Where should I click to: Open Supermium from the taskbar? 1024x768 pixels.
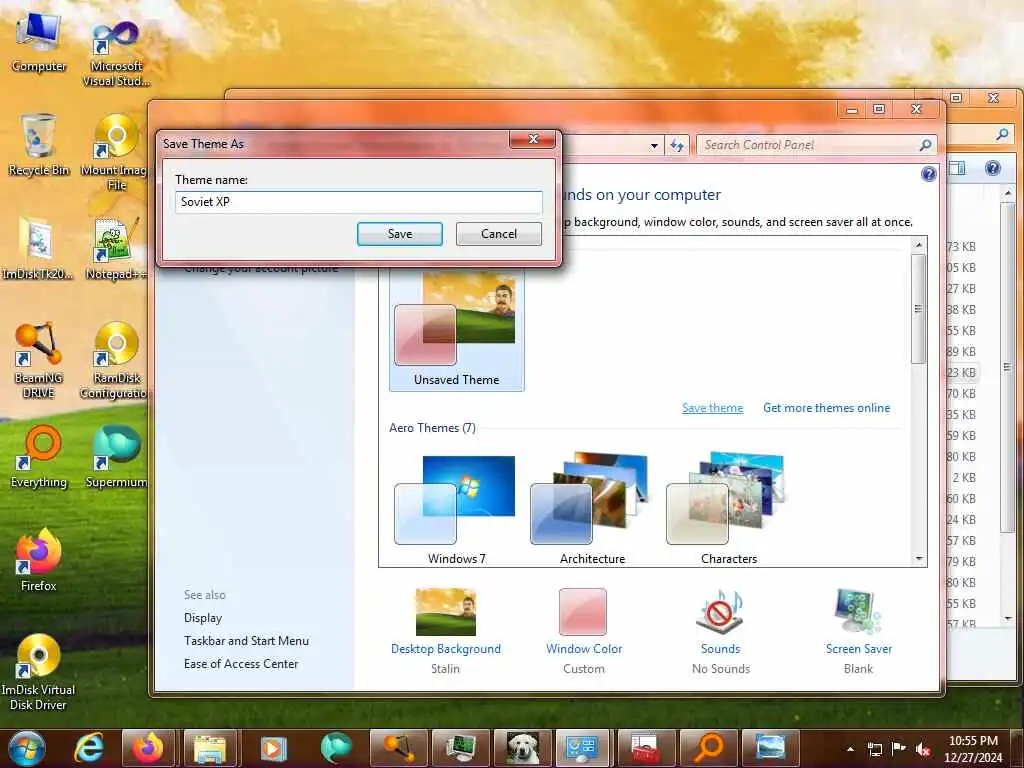pyautogui.click(x=336, y=748)
